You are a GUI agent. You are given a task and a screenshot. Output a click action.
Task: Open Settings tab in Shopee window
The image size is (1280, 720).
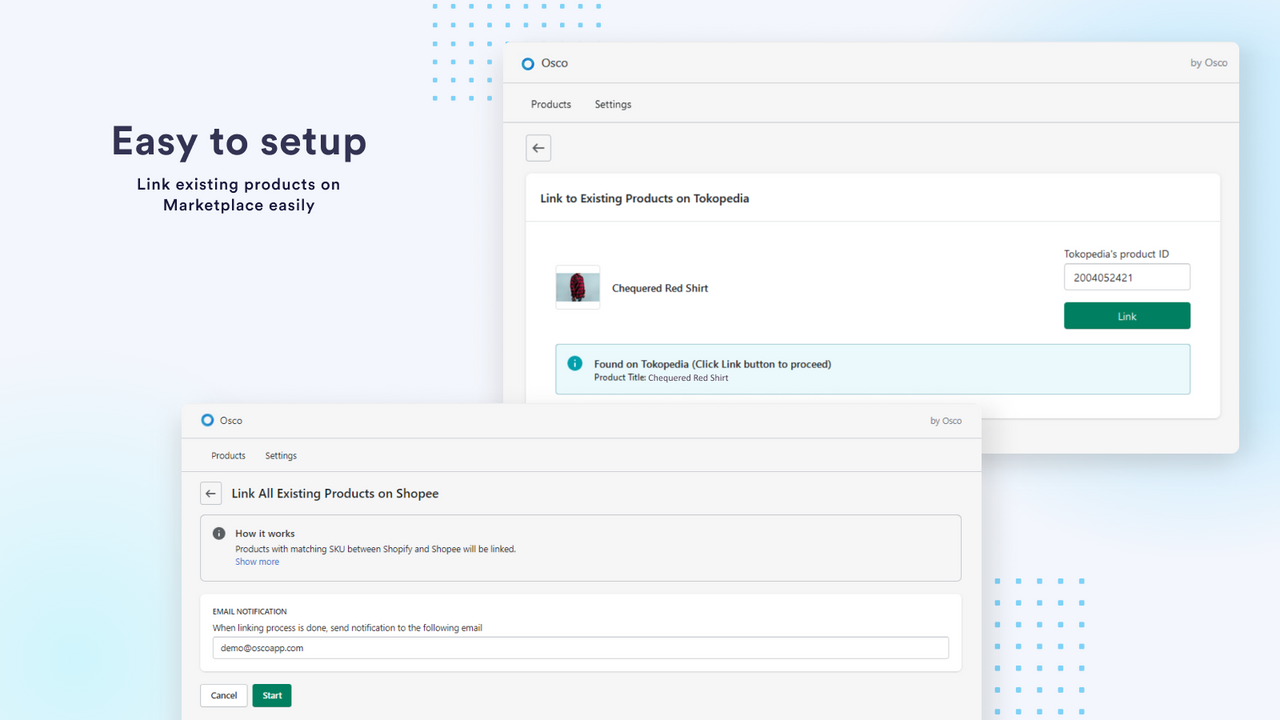click(x=281, y=455)
